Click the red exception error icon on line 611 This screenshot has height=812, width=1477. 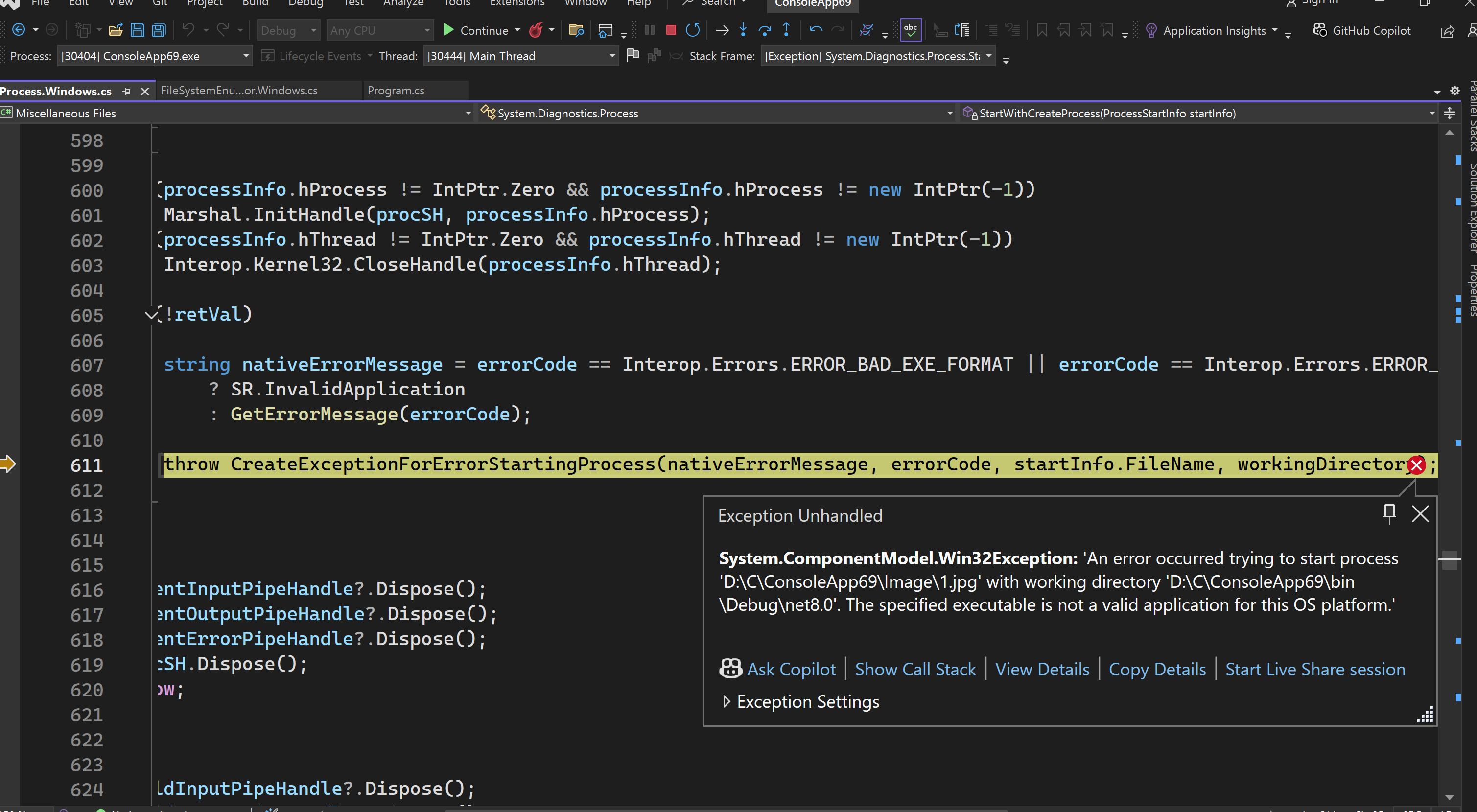(x=1416, y=465)
